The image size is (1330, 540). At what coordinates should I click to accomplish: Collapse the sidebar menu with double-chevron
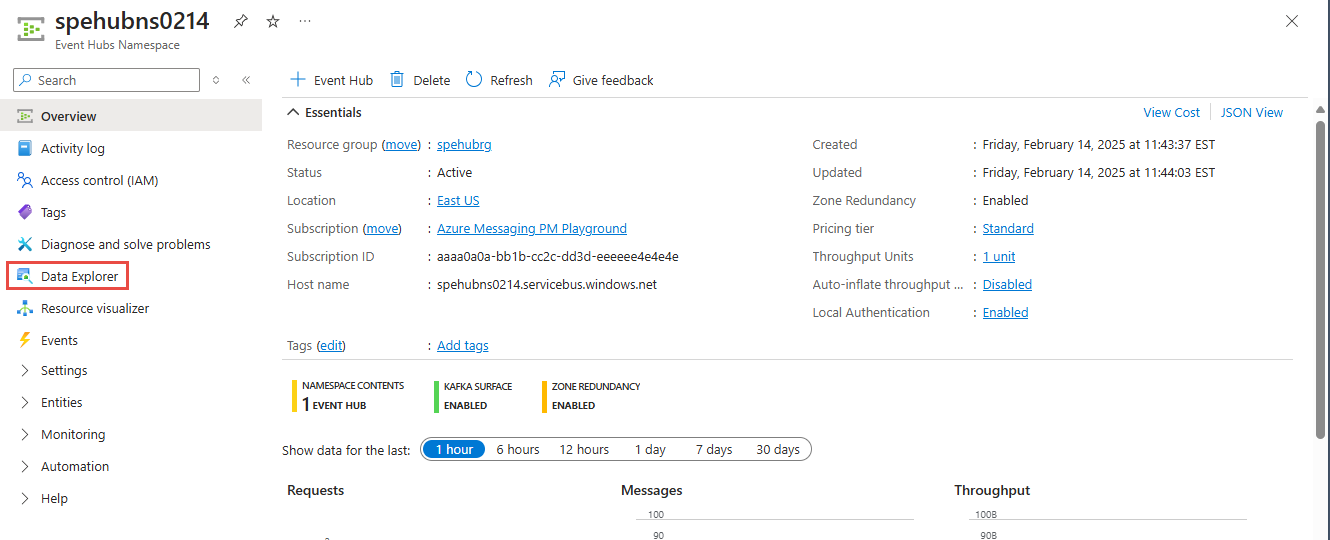(246, 80)
